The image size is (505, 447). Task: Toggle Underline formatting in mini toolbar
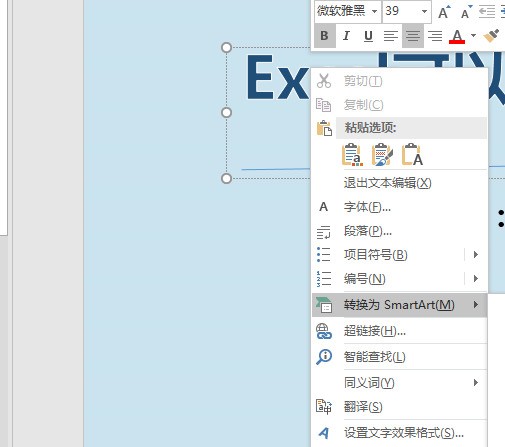tap(368, 36)
